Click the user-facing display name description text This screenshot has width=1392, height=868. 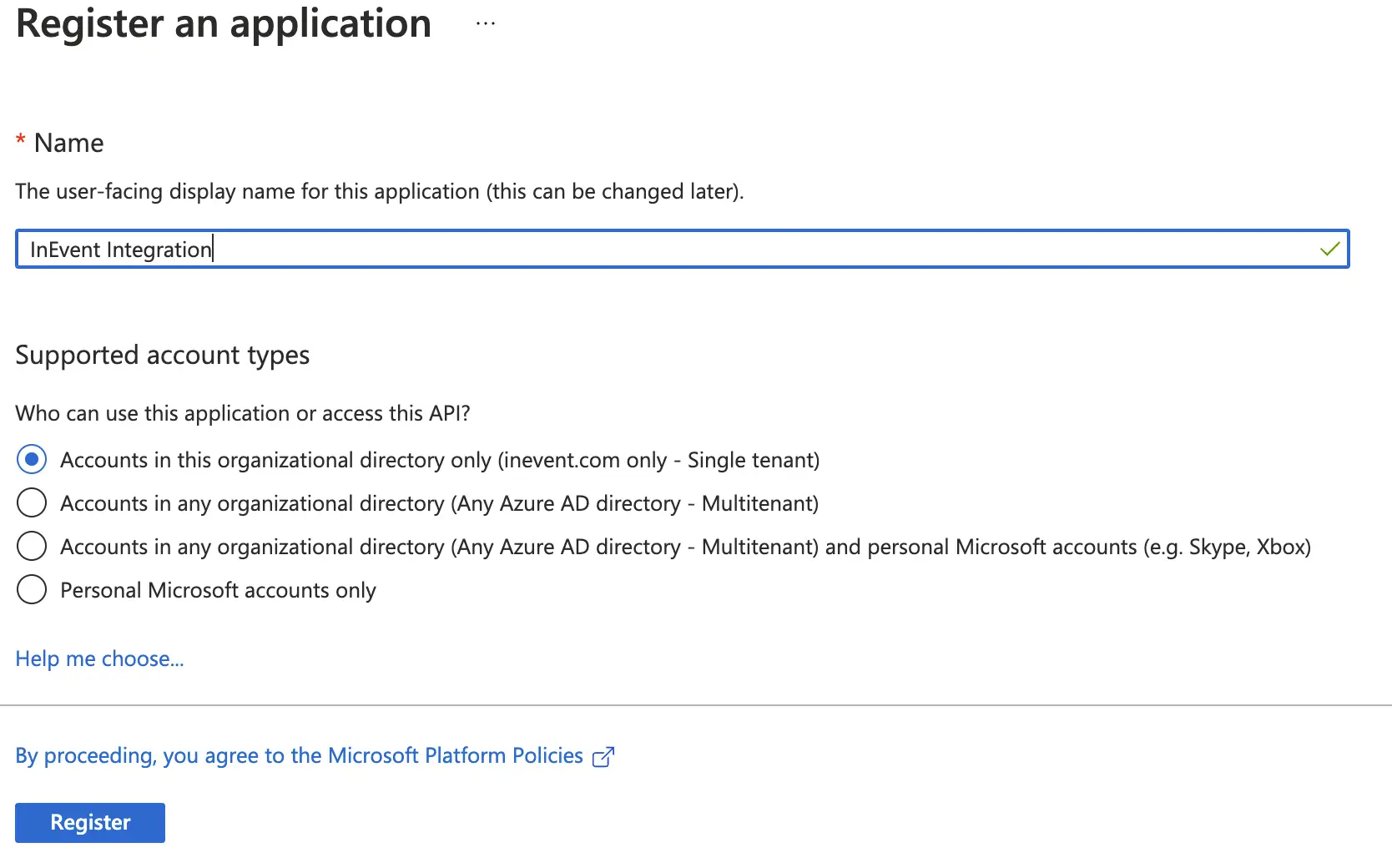pyautogui.click(x=380, y=192)
